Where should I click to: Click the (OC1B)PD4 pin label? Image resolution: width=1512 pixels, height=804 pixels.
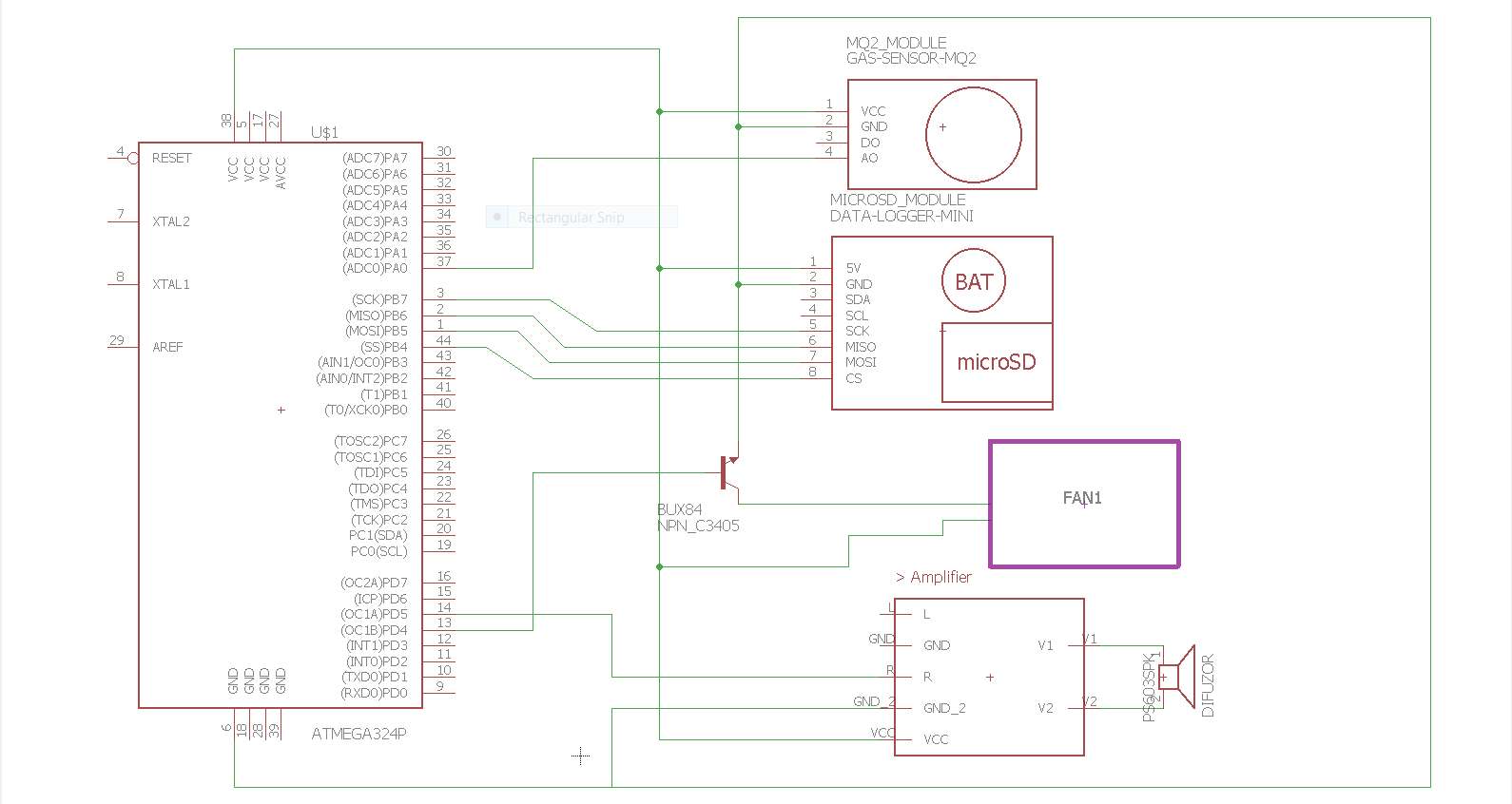(x=375, y=630)
